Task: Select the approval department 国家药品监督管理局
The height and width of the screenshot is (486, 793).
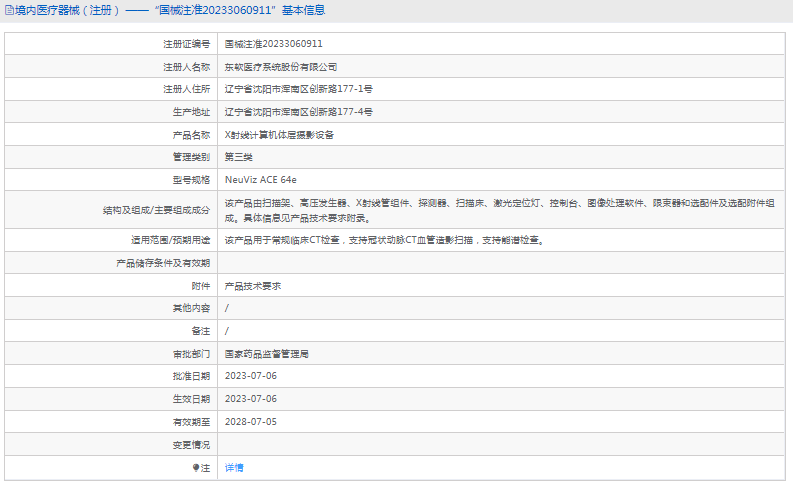Action: point(267,354)
